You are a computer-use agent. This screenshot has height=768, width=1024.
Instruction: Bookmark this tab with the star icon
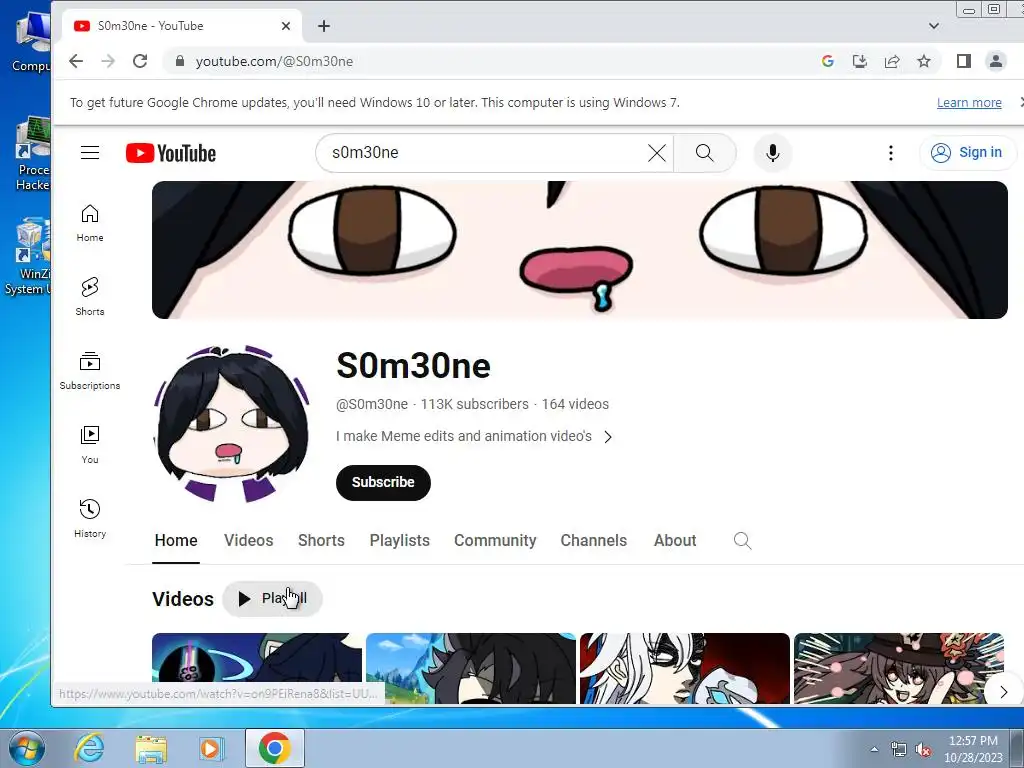click(x=923, y=61)
